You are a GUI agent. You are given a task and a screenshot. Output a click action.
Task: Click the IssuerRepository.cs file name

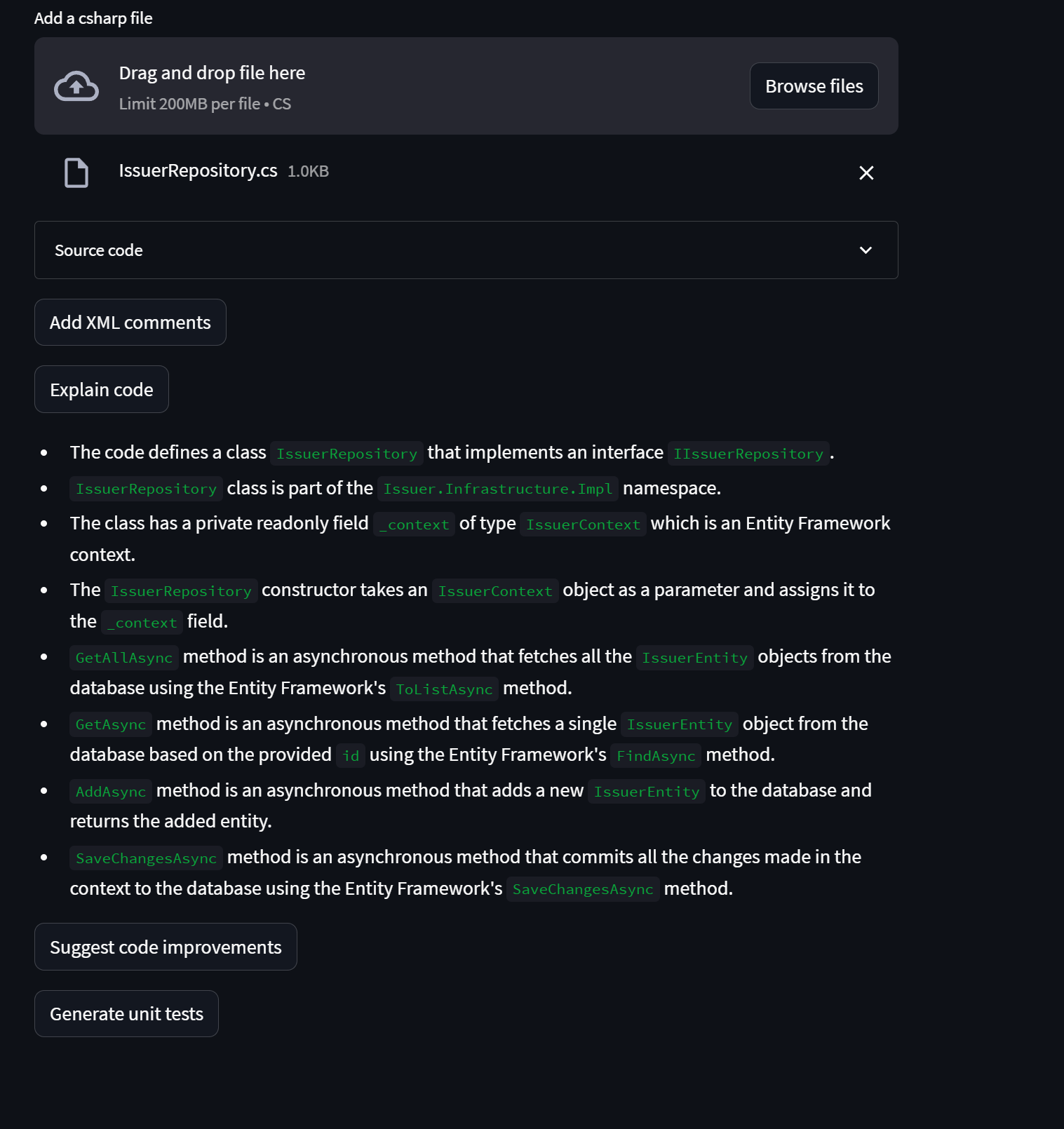[198, 171]
